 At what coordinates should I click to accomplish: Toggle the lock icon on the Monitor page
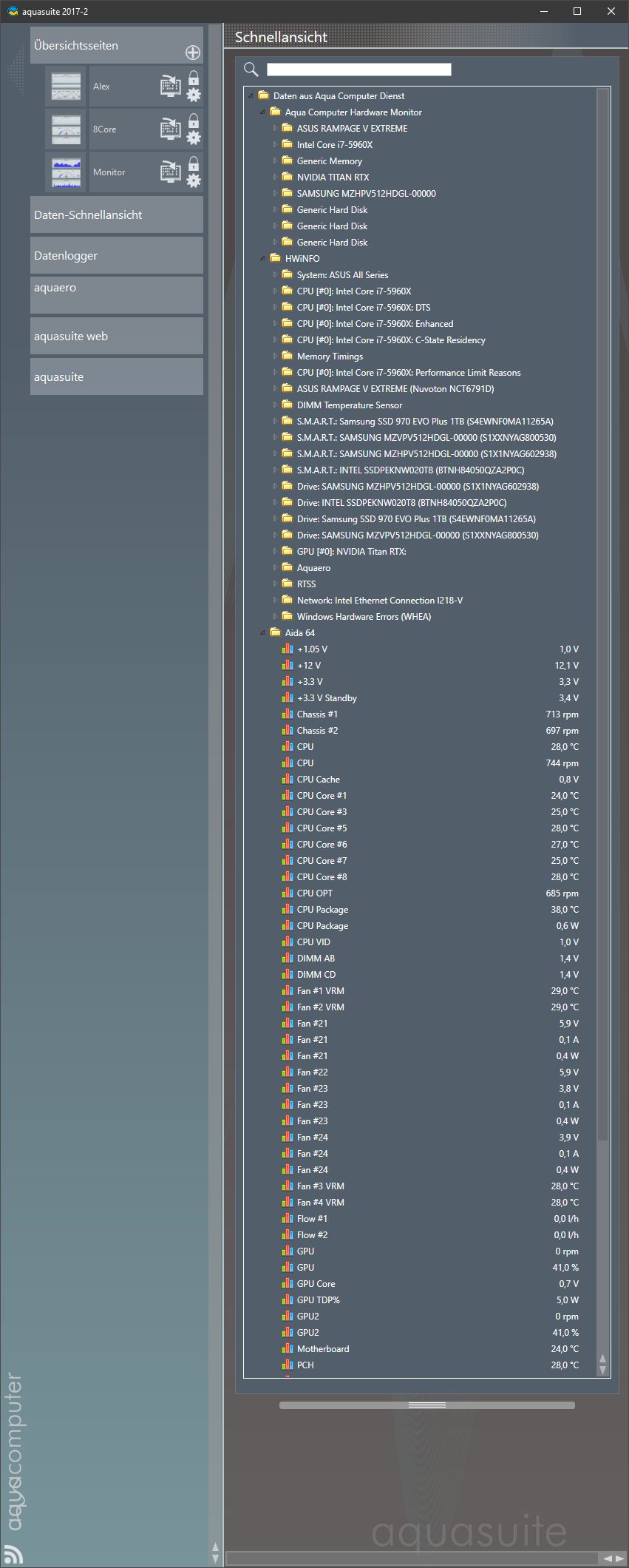click(x=194, y=163)
